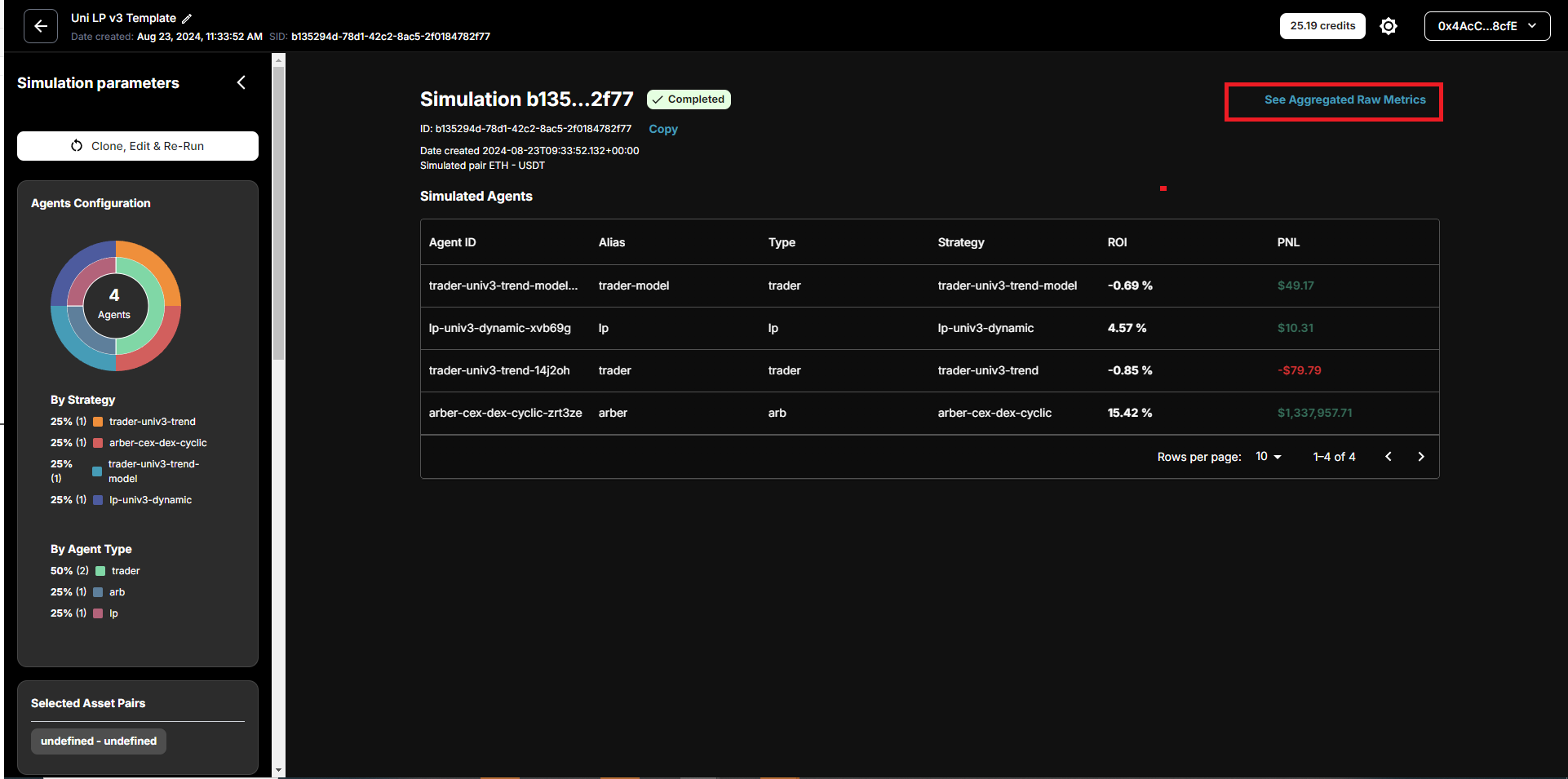The height and width of the screenshot is (779, 1568).
Task: Open the 0x4AcC...8cfE wallet dropdown
Action: click(x=1487, y=26)
